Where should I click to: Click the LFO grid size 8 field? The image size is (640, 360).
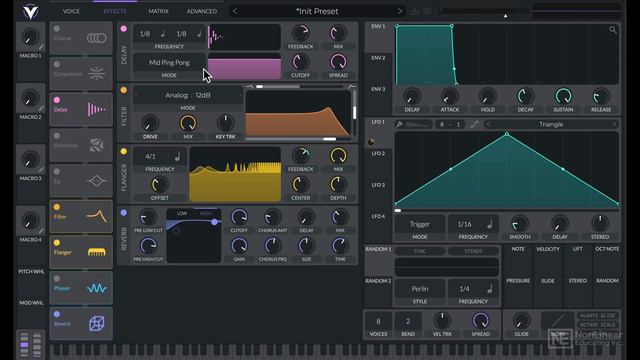point(442,124)
